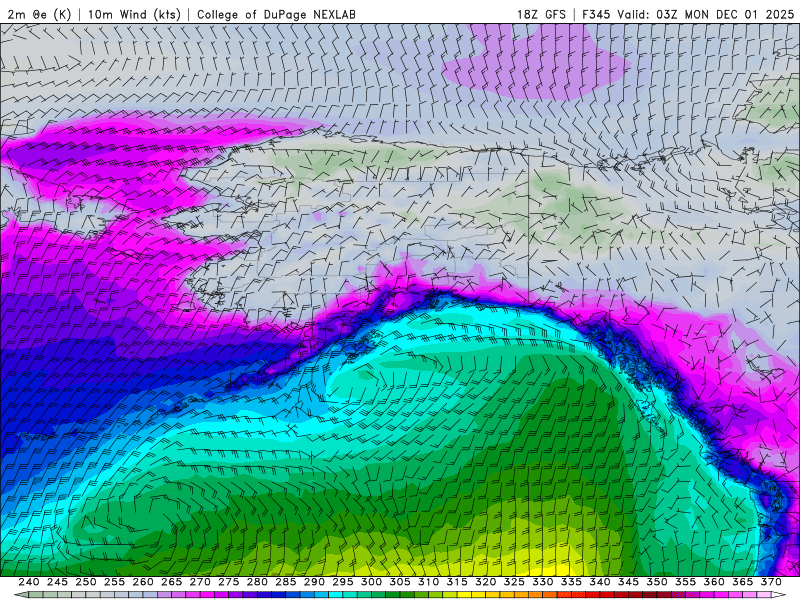Click the 365 color scale number
This screenshot has width=800, height=600.
[x=743, y=582]
